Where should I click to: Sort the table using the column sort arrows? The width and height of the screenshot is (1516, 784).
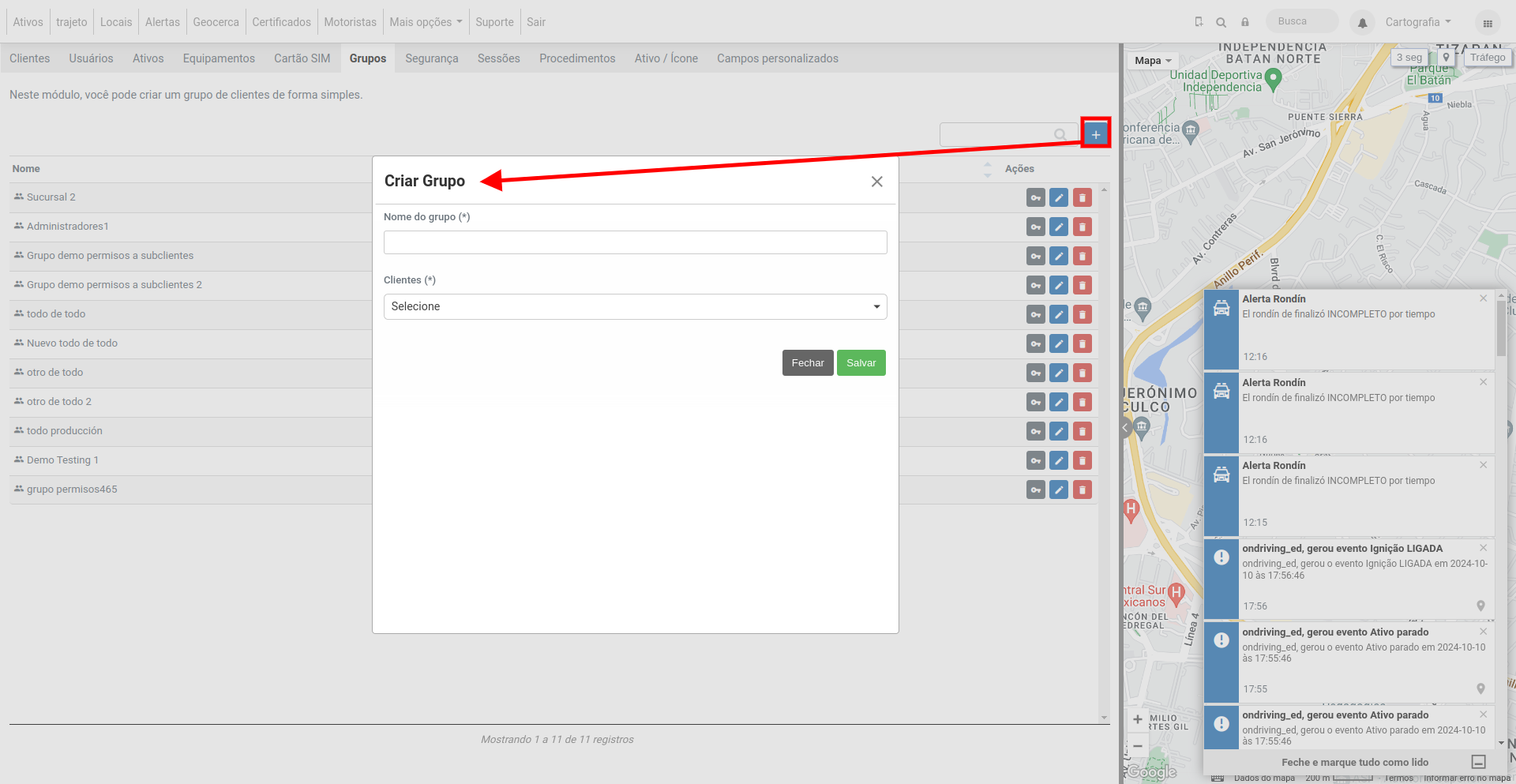coord(987,169)
